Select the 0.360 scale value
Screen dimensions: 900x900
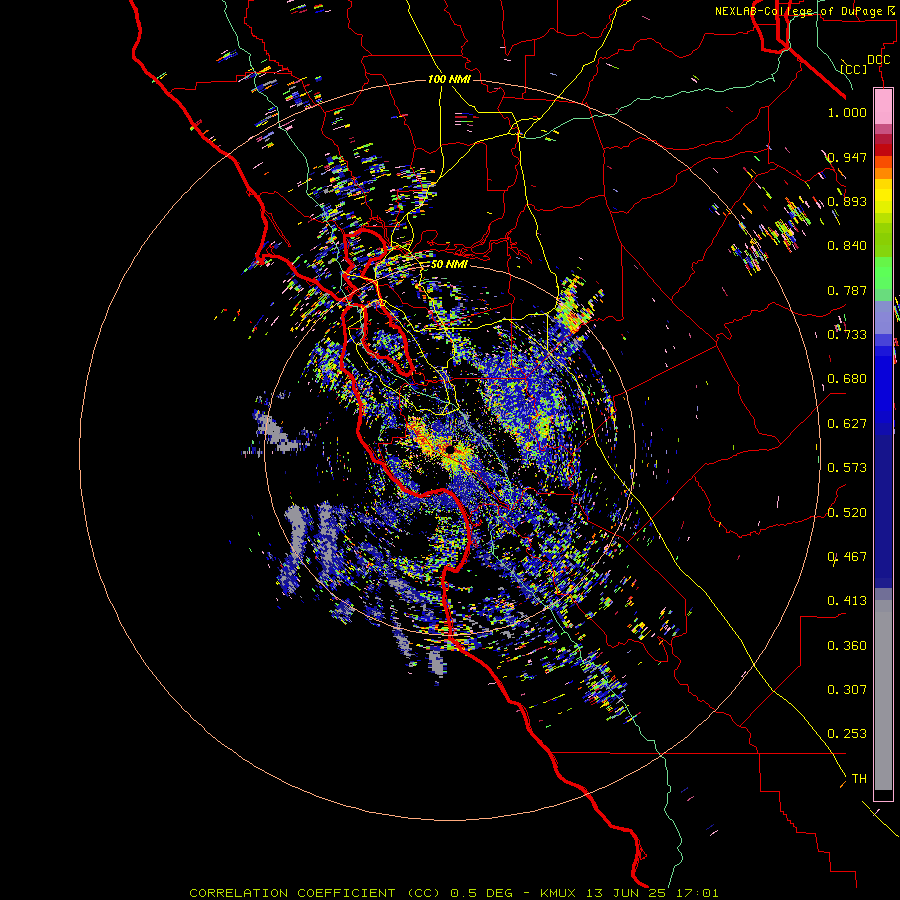[x=847, y=646]
